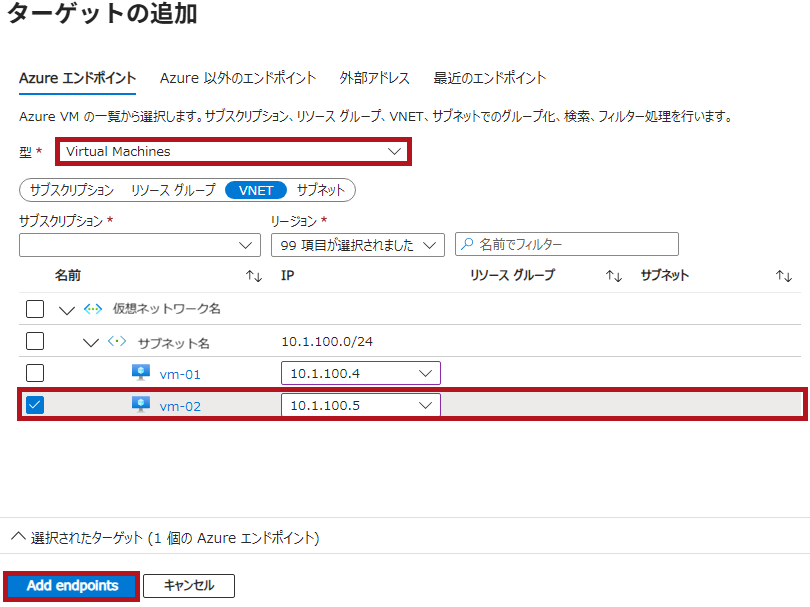Click the サブネット名 row label

pyautogui.click(x=174, y=343)
